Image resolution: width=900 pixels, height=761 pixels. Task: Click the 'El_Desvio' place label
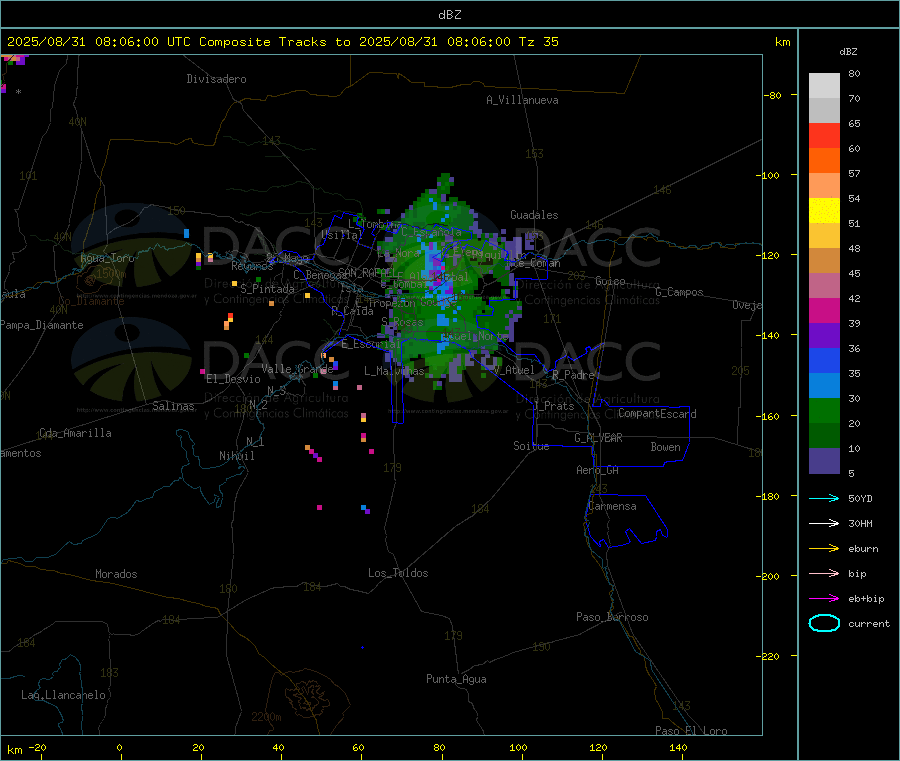[234, 379]
